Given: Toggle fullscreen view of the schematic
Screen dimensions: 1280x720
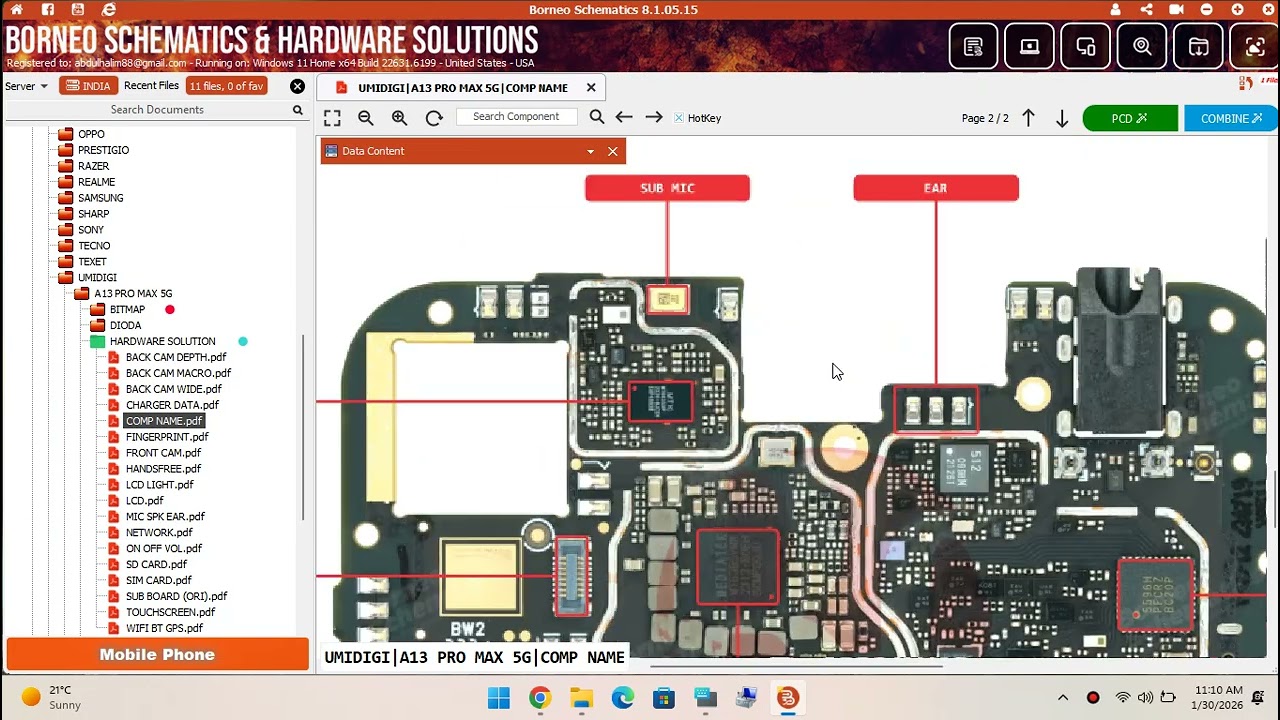Looking at the screenshot, I should coord(332,118).
